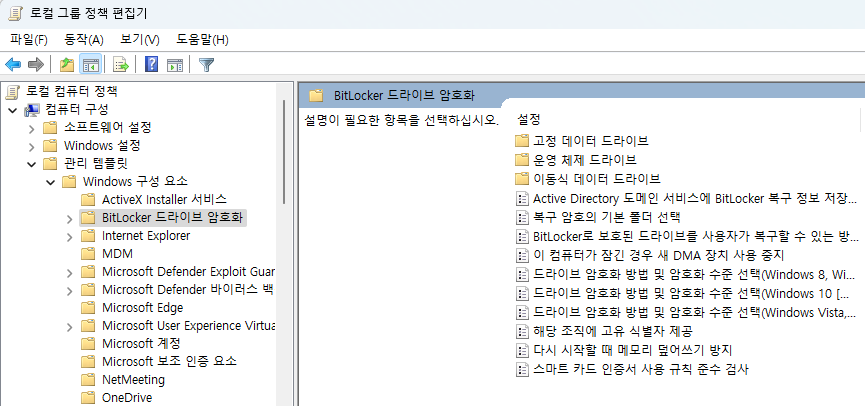Collapse the 관리 템플릿 node

(x=31, y=164)
